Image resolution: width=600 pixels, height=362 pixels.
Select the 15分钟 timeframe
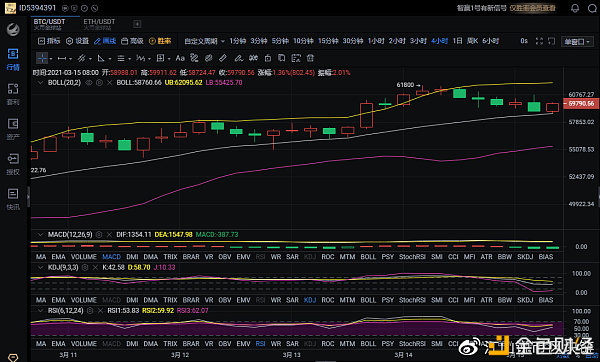point(328,41)
